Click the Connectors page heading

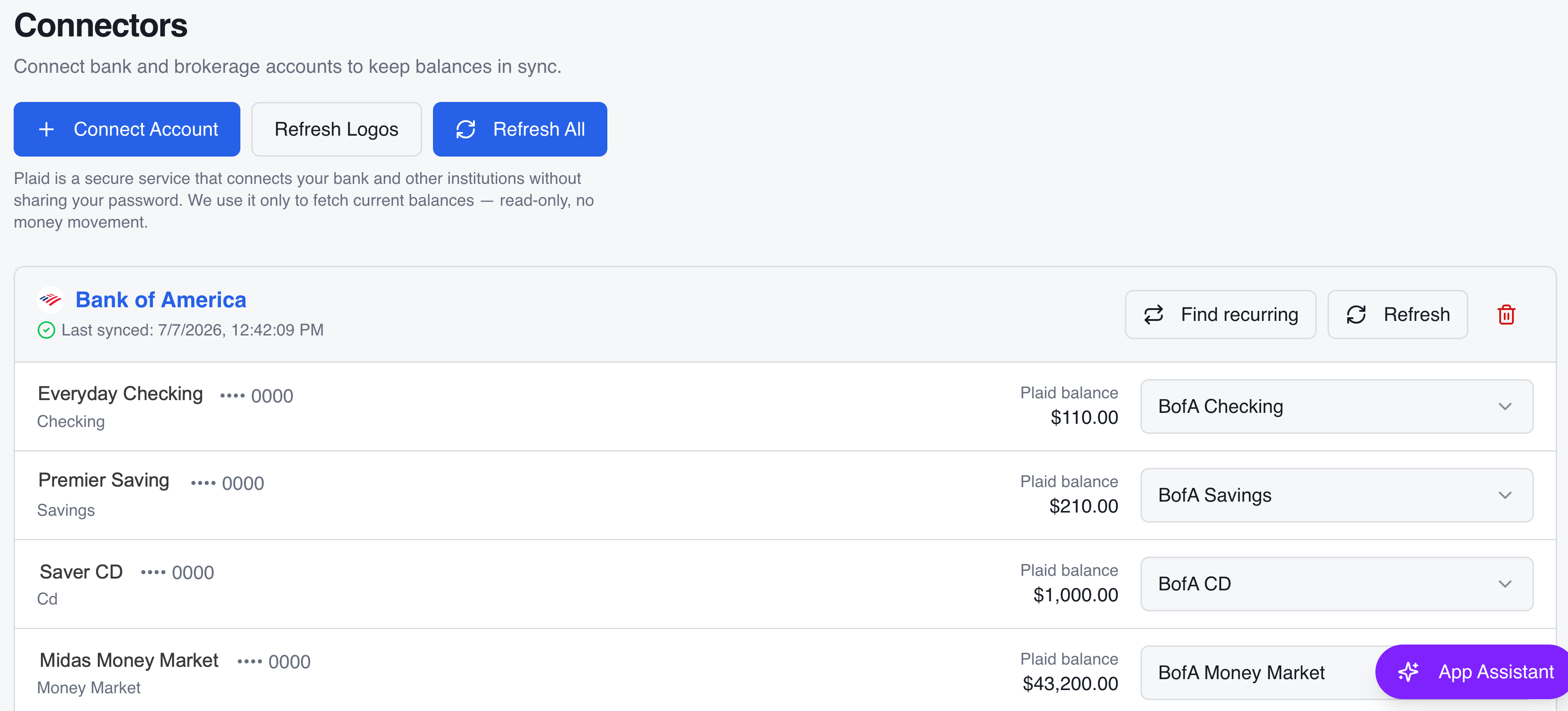coord(101,25)
